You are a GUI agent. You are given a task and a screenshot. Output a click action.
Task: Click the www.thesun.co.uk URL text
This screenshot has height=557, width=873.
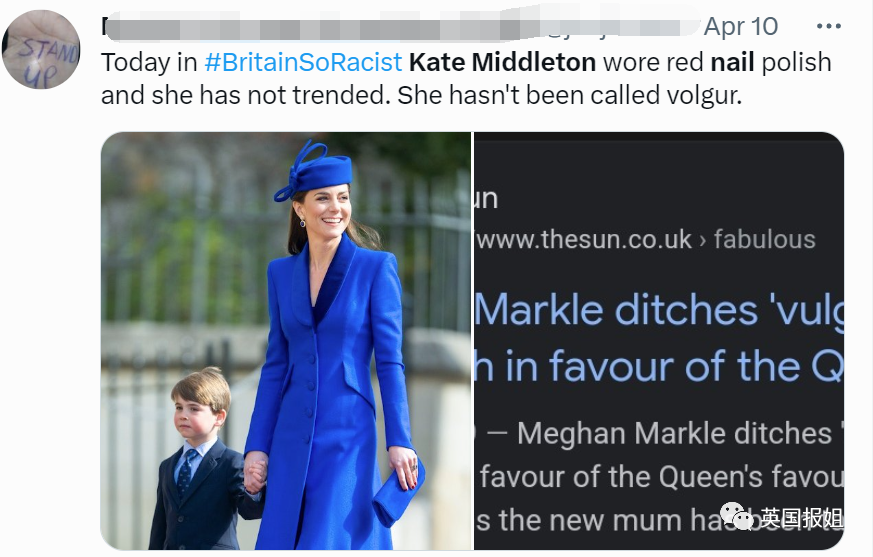click(x=585, y=240)
